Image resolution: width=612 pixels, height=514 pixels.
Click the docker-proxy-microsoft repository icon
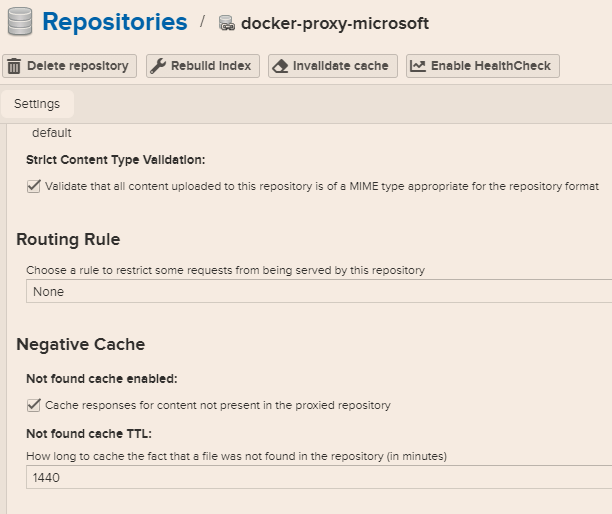226,23
